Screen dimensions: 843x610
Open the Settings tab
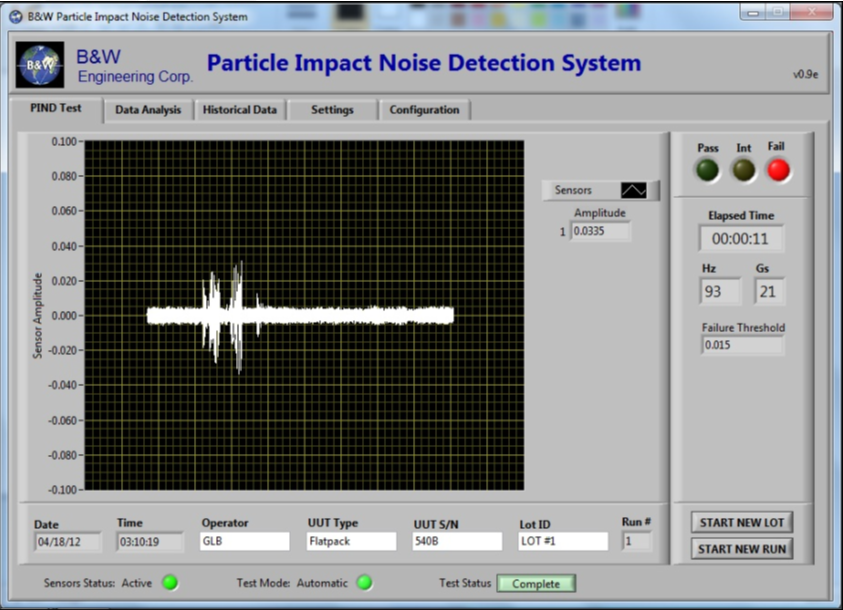click(332, 110)
